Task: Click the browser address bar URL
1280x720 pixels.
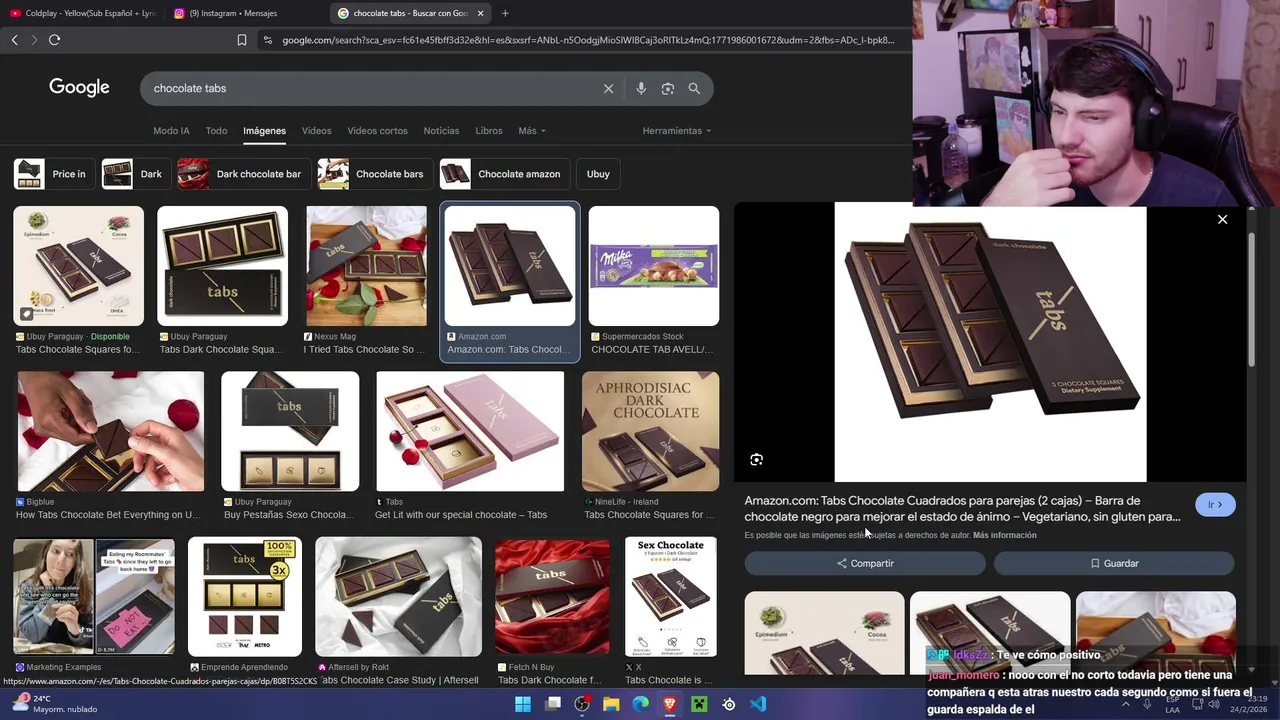Action: (588, 40)
